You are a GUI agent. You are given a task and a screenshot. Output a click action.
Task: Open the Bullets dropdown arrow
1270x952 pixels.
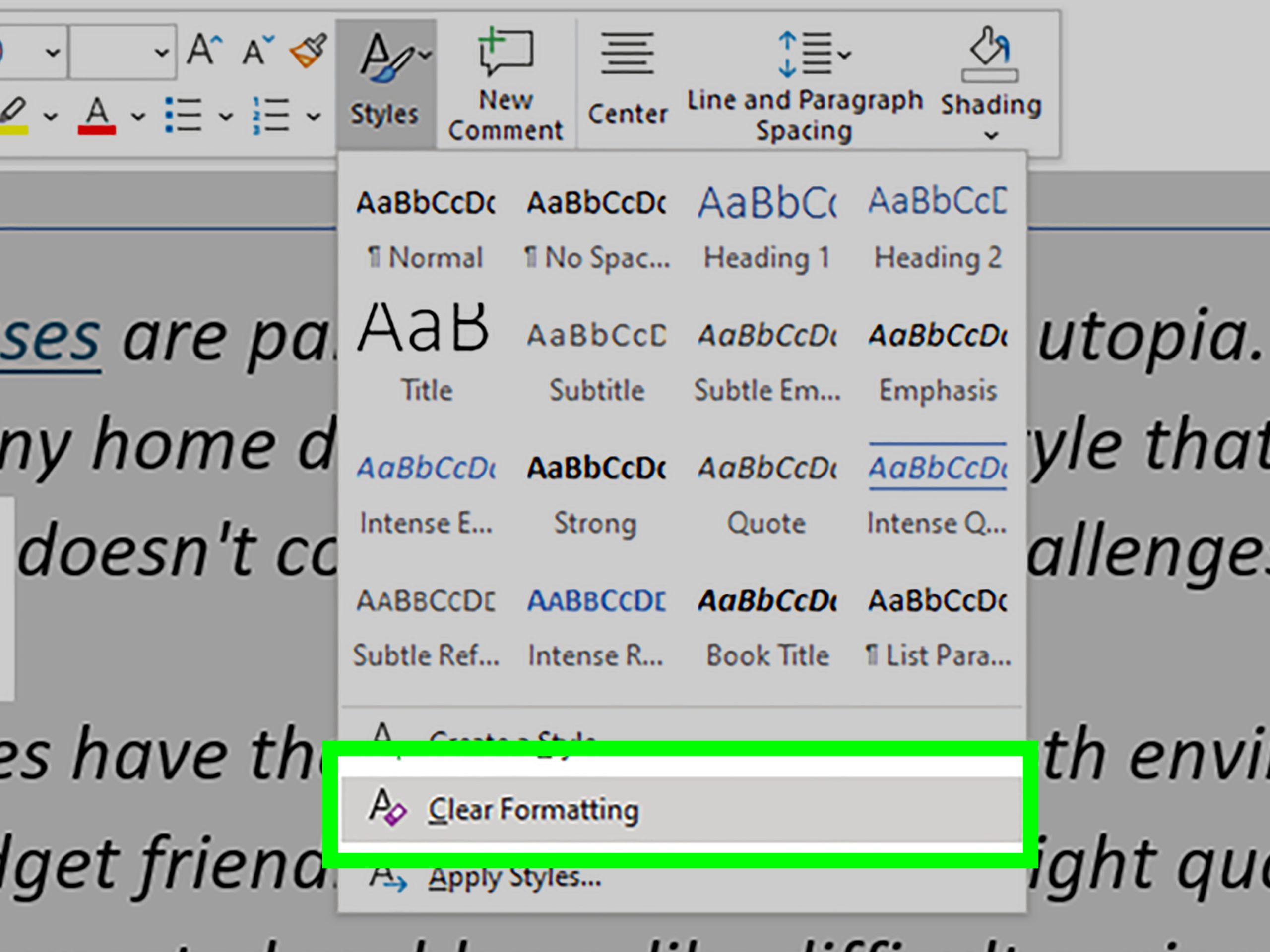pyautogui.click(x=226, y=117)
